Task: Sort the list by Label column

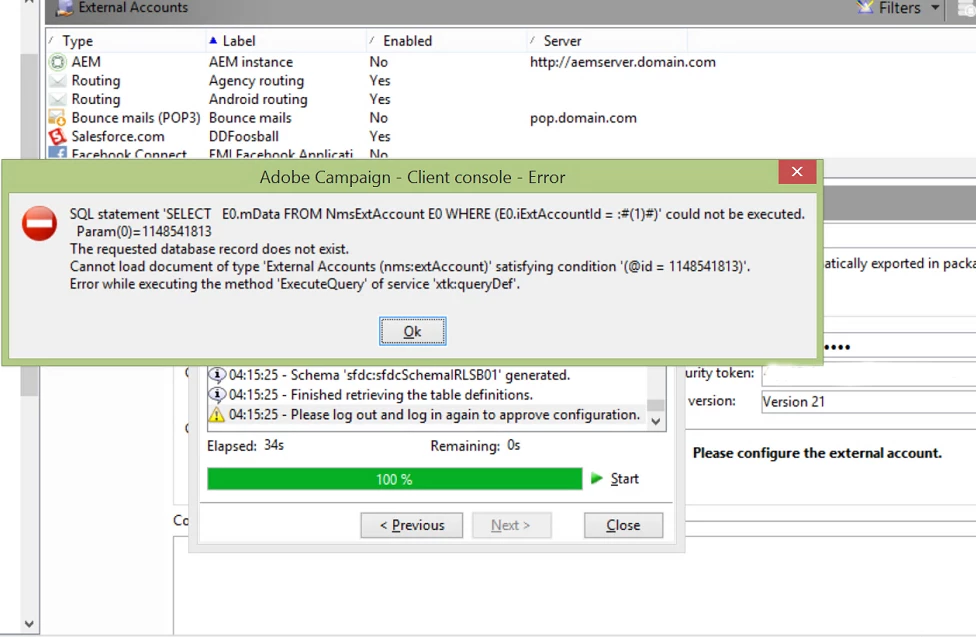Action: pyautogui.click(x=238, y=41)
